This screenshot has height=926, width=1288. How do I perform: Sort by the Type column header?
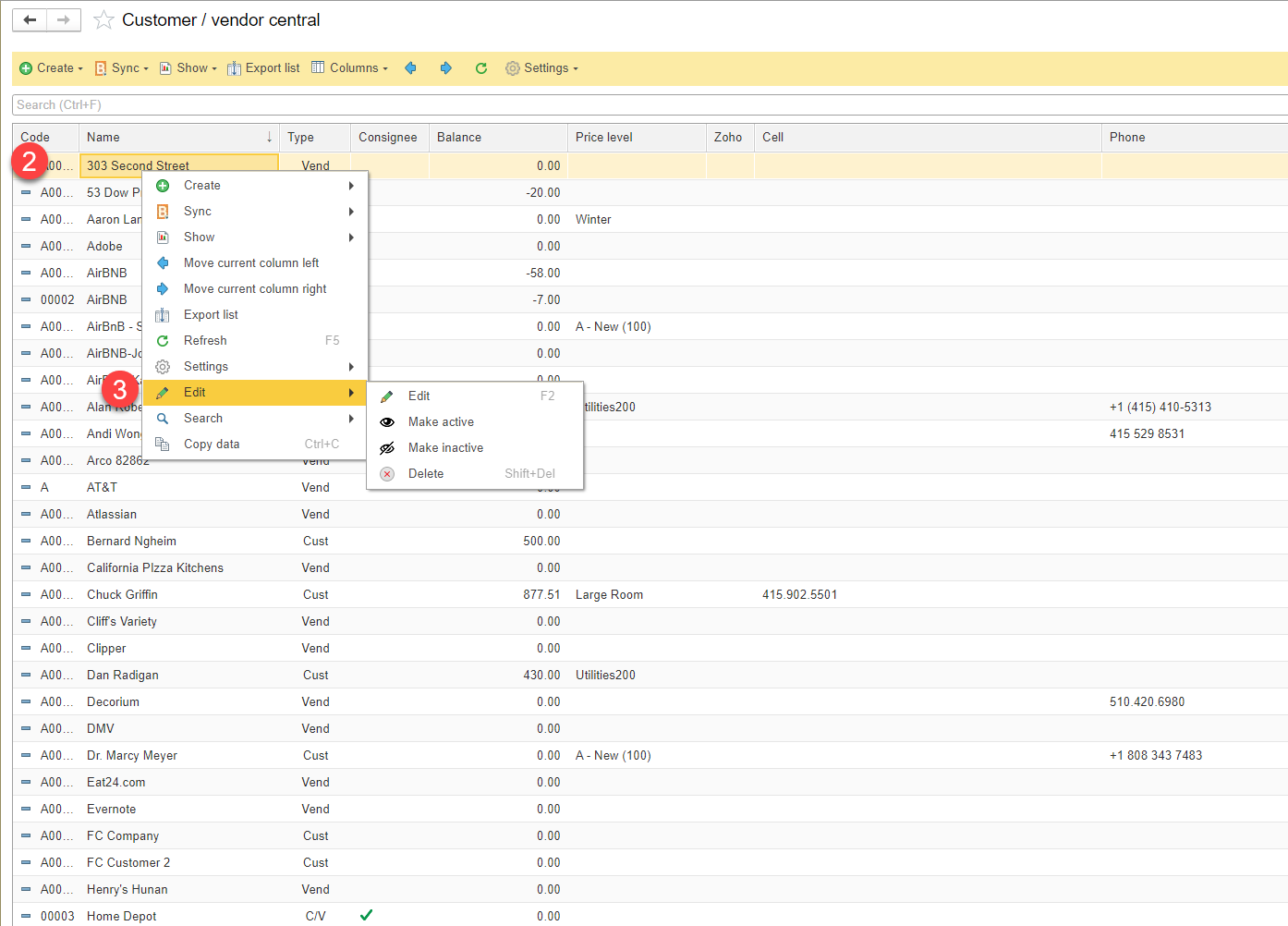tap(315, 137)
